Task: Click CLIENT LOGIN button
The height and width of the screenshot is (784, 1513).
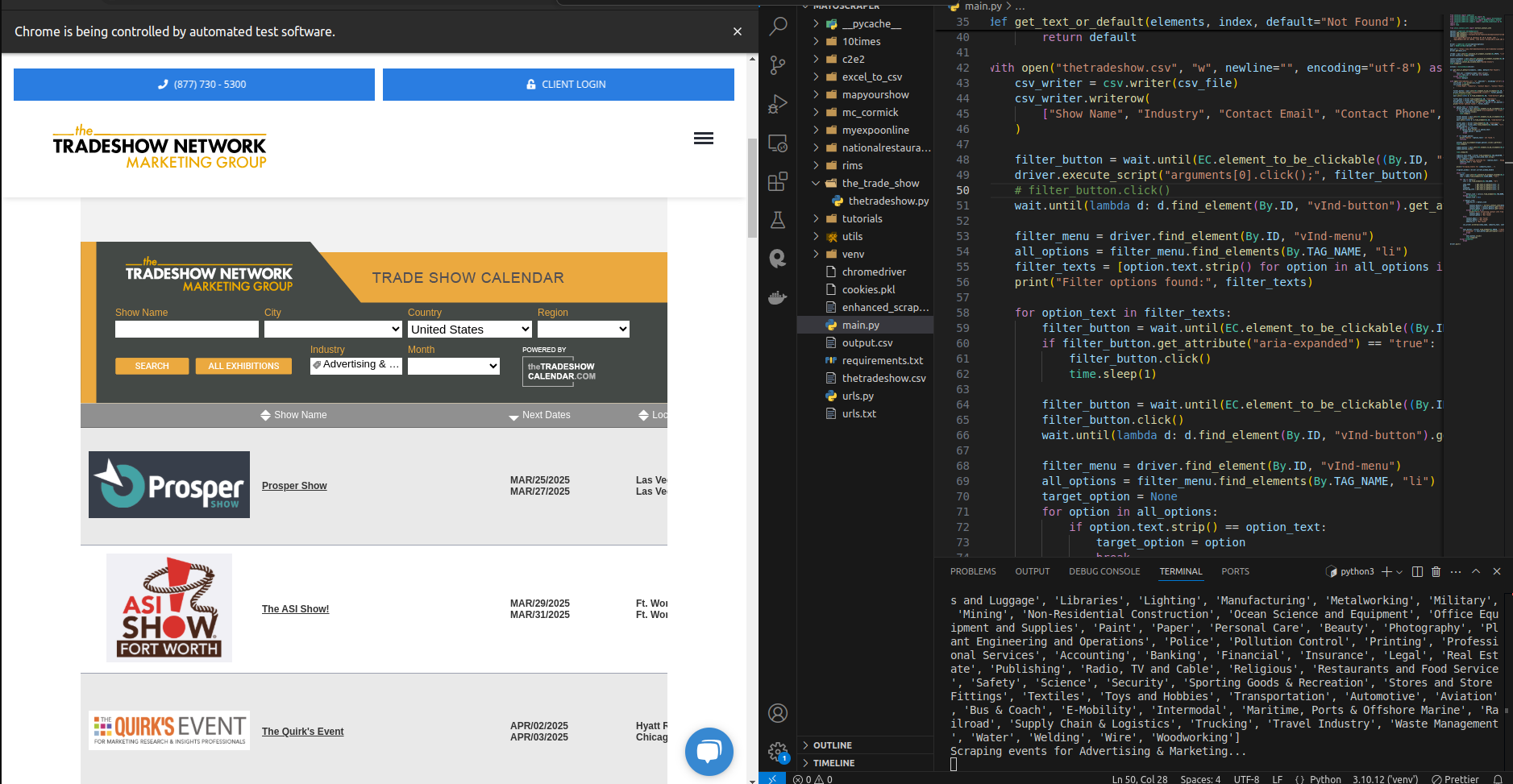Action: click(x=559, y=85)
